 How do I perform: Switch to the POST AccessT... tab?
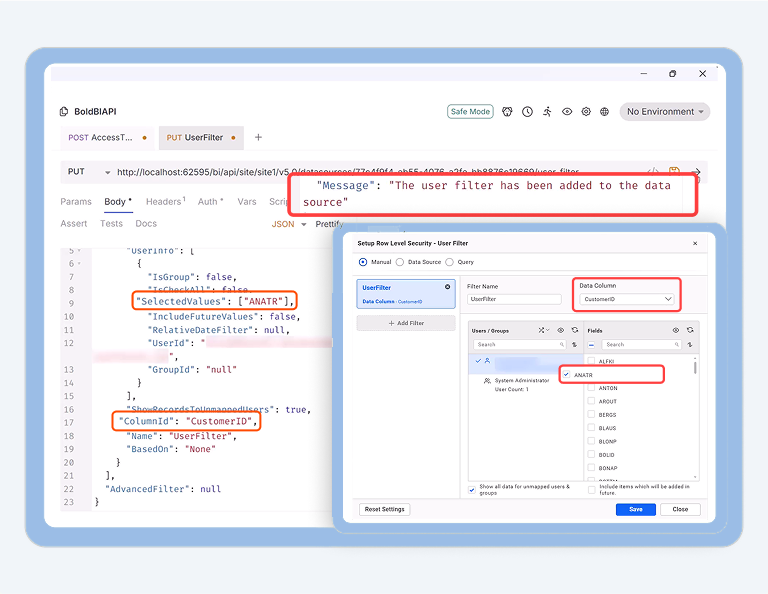coord(107,138)
